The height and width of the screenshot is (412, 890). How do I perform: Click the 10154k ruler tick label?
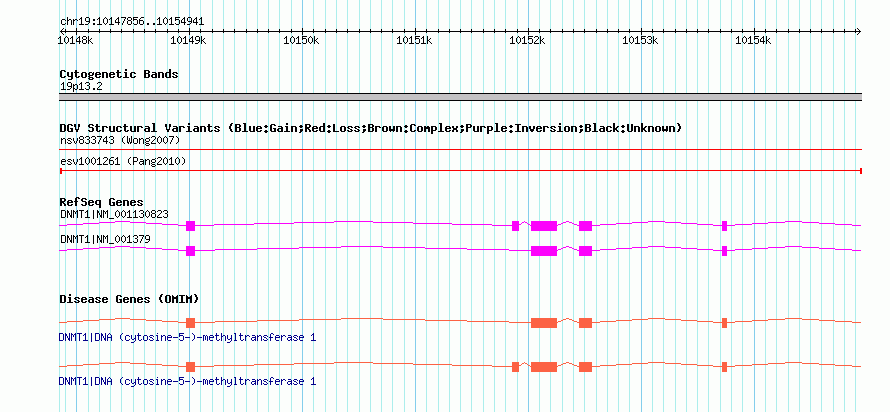pos(754,40)
